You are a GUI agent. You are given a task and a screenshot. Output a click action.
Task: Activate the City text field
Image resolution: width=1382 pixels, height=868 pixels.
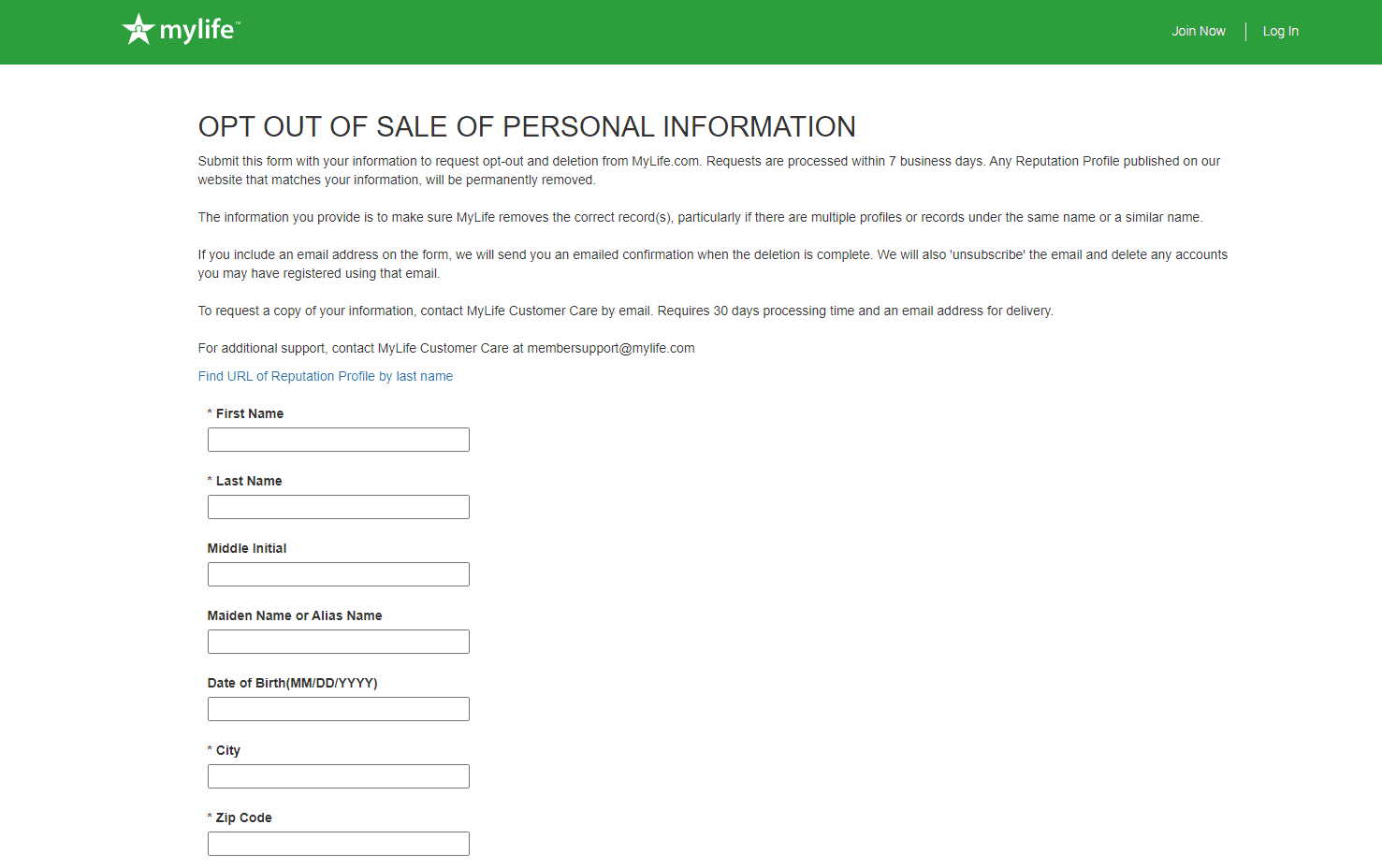click(339, 776)
